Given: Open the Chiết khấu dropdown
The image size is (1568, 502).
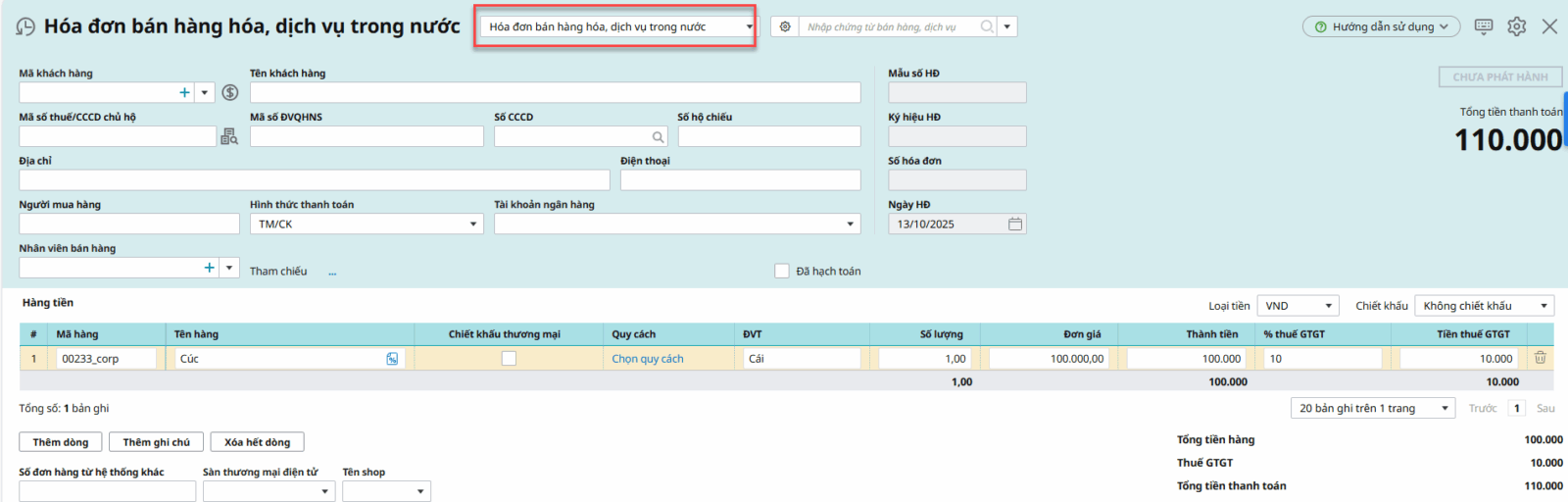Looking at the screenshot, I should 1543,306.
